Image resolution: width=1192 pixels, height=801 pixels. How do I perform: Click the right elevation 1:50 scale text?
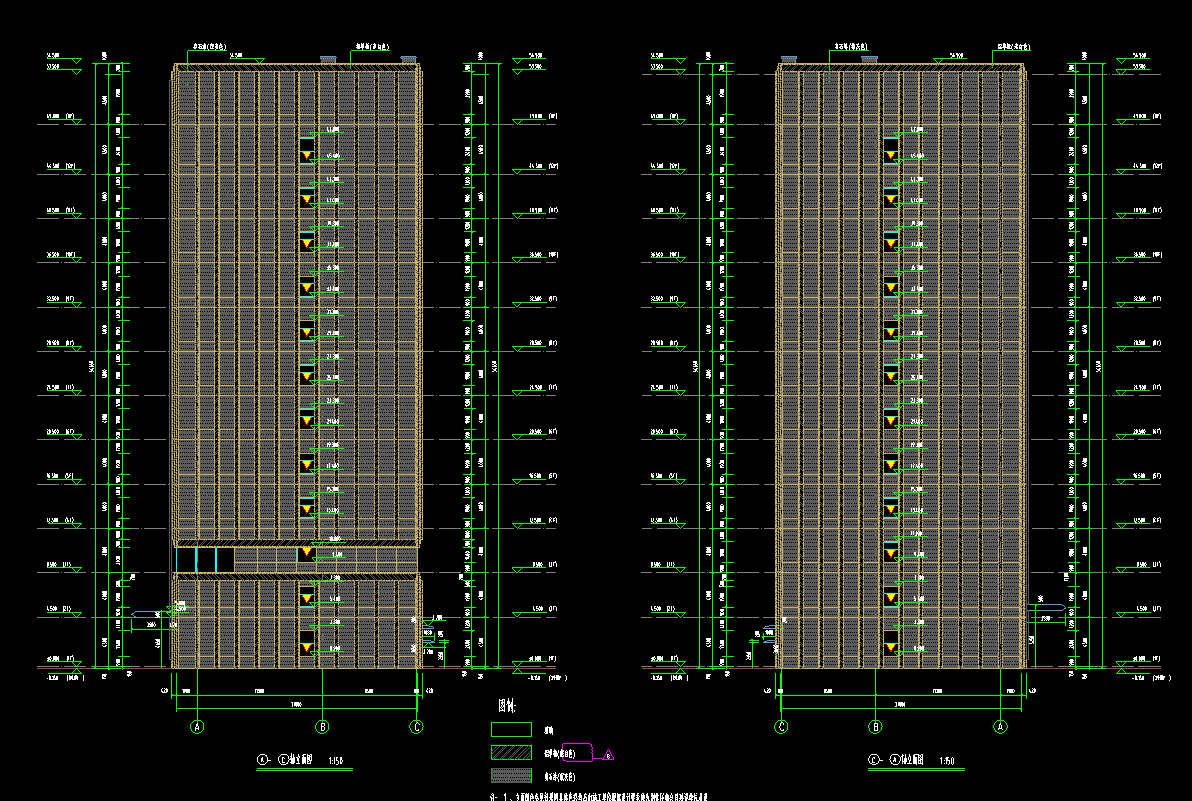coord(946,761)
